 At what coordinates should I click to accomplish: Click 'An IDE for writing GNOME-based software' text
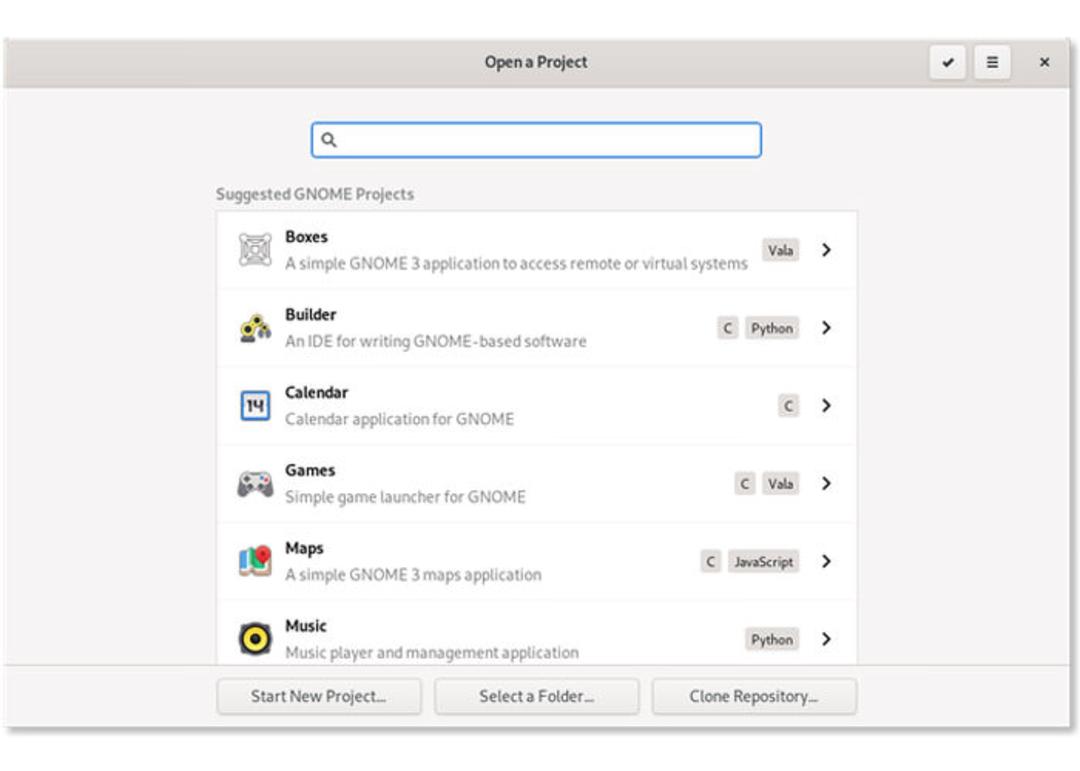pyautogui.click(x=436, y=341)
